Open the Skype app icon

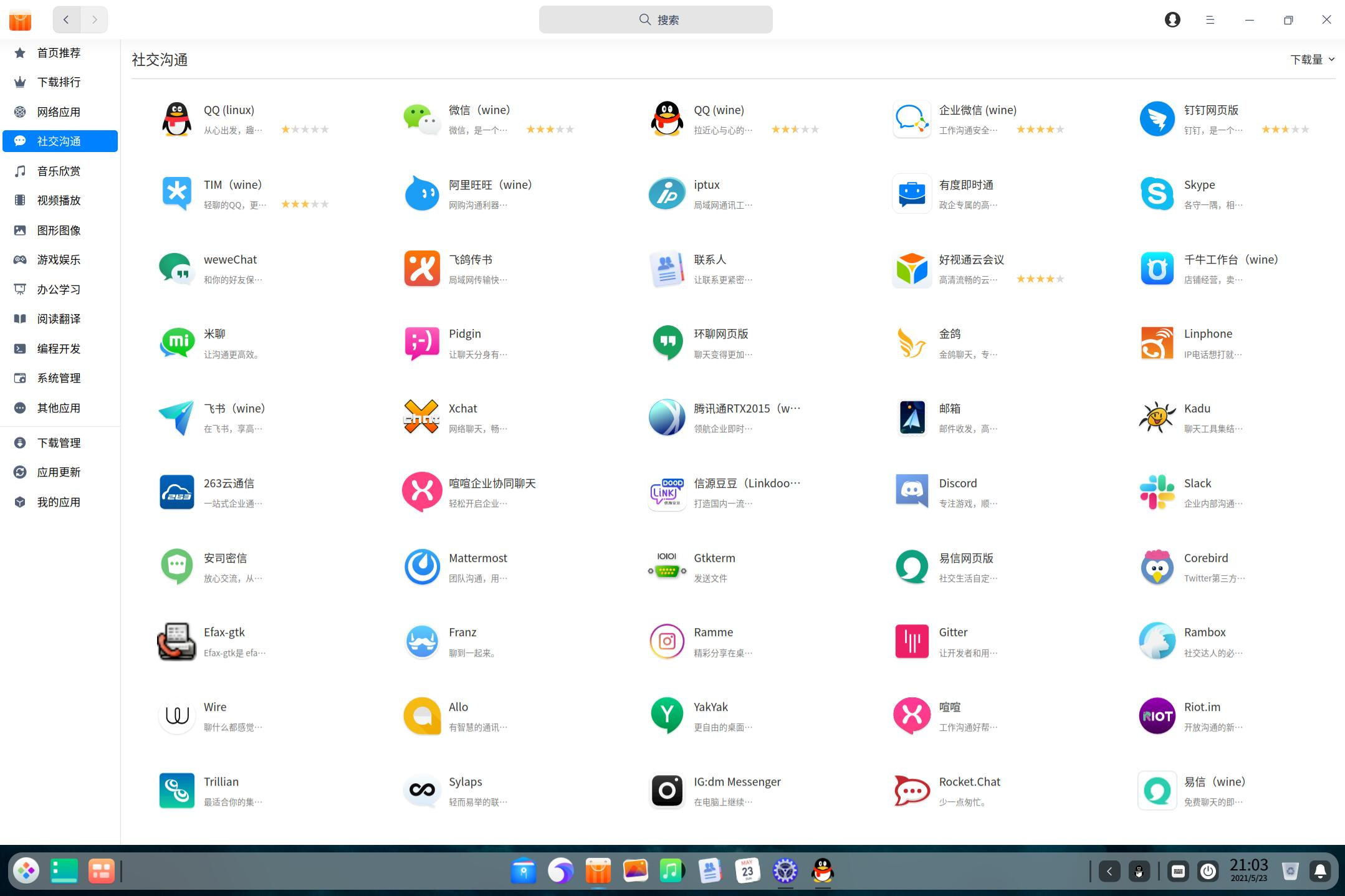click(1157, 193)
